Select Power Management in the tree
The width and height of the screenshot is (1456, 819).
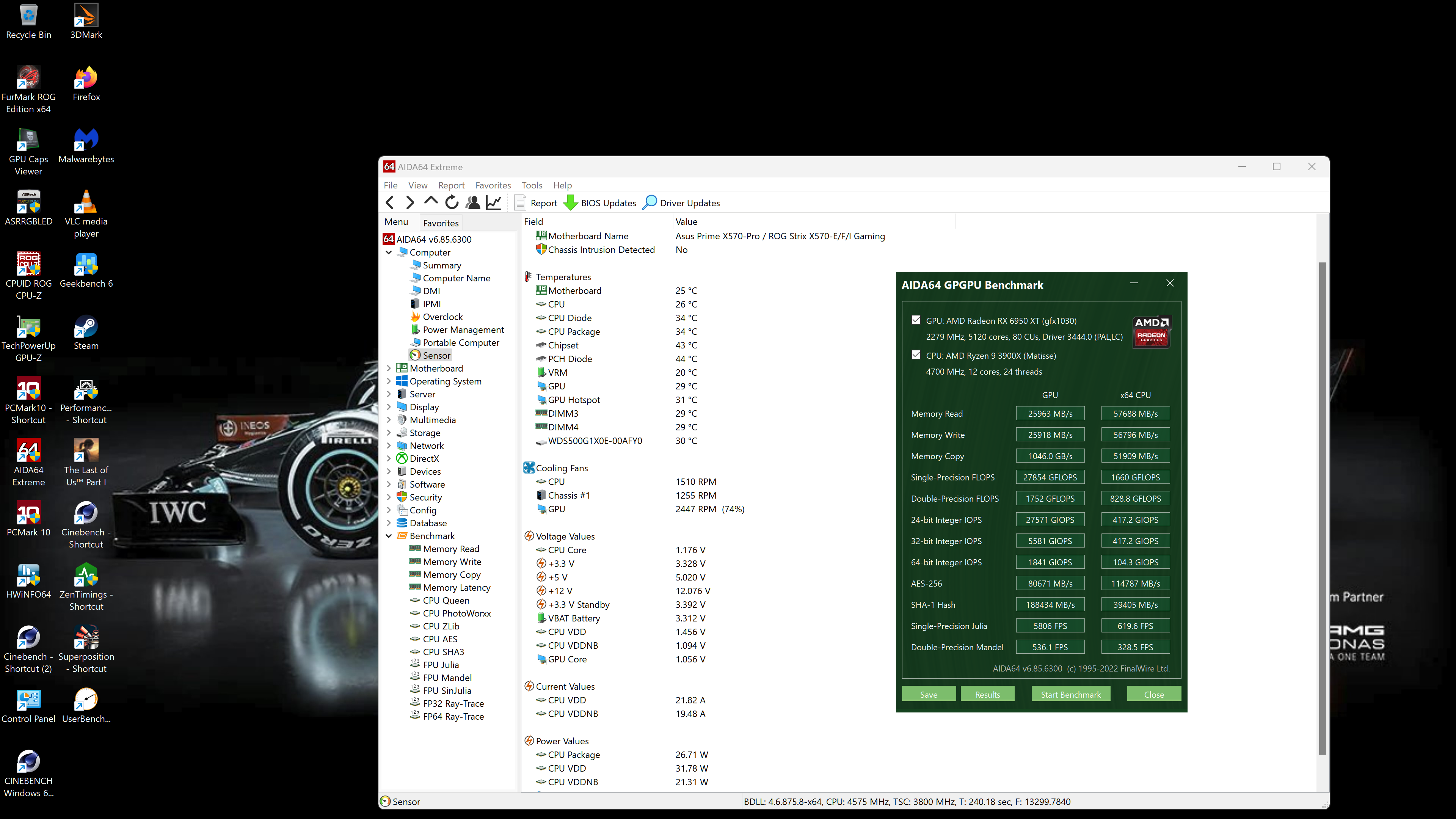tap(463, 329)
